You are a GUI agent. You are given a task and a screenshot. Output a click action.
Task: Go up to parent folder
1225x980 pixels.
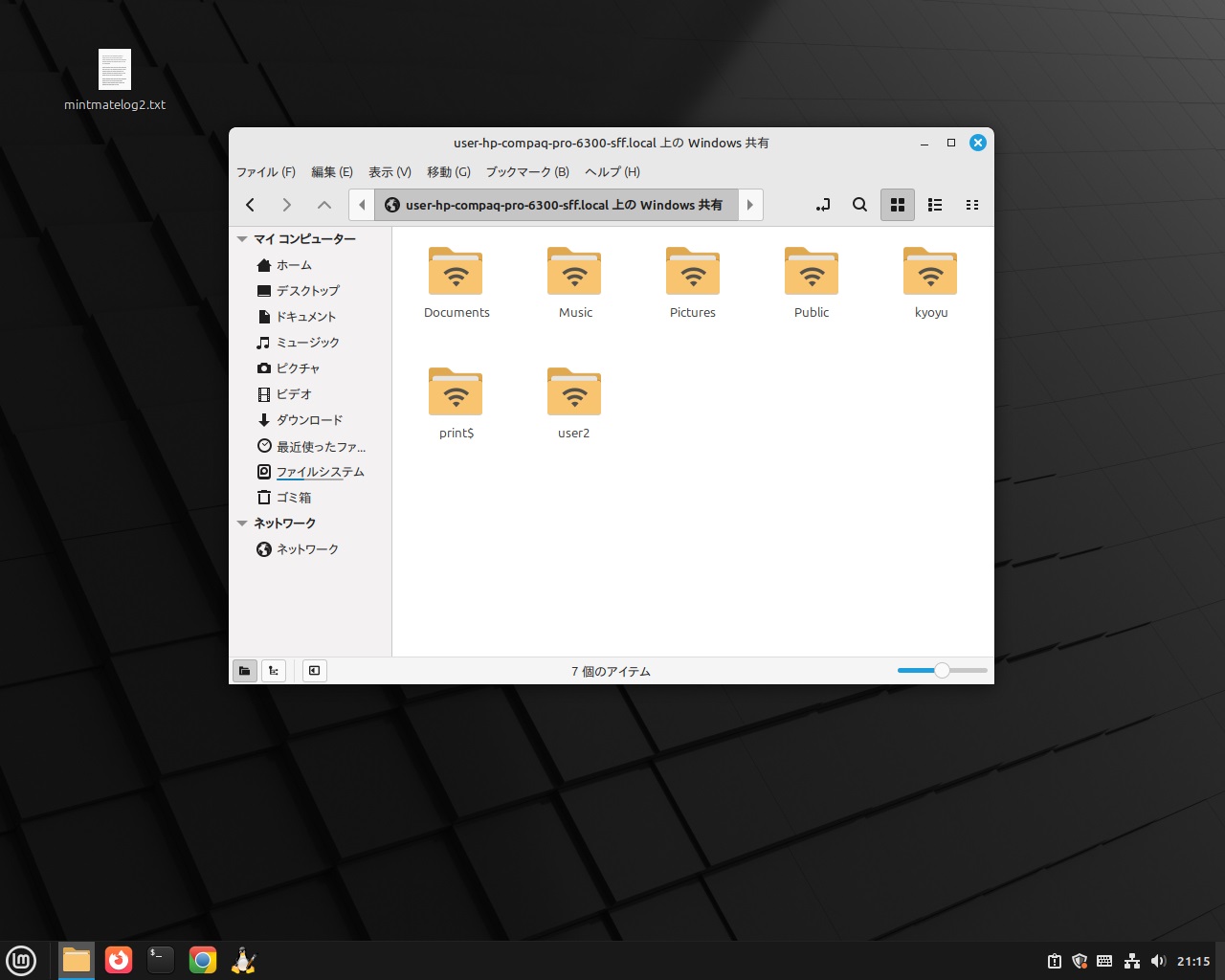pos(324,205)
